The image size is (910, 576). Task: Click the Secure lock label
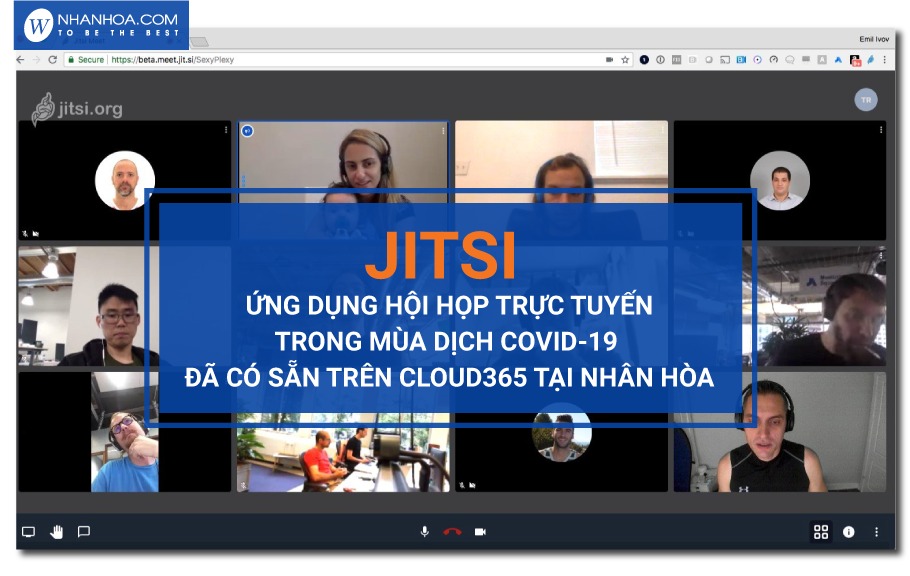pos(86,60)
